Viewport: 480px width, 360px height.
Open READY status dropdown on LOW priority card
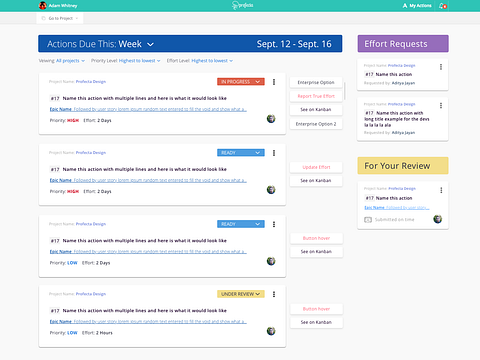pyautogui.click(x=241, y=224)
